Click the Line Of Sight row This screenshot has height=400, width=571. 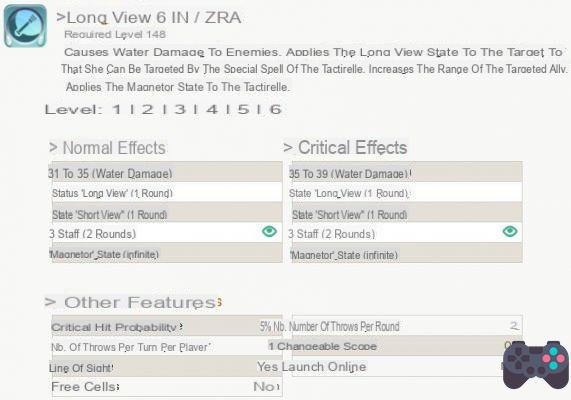[167, 367]
